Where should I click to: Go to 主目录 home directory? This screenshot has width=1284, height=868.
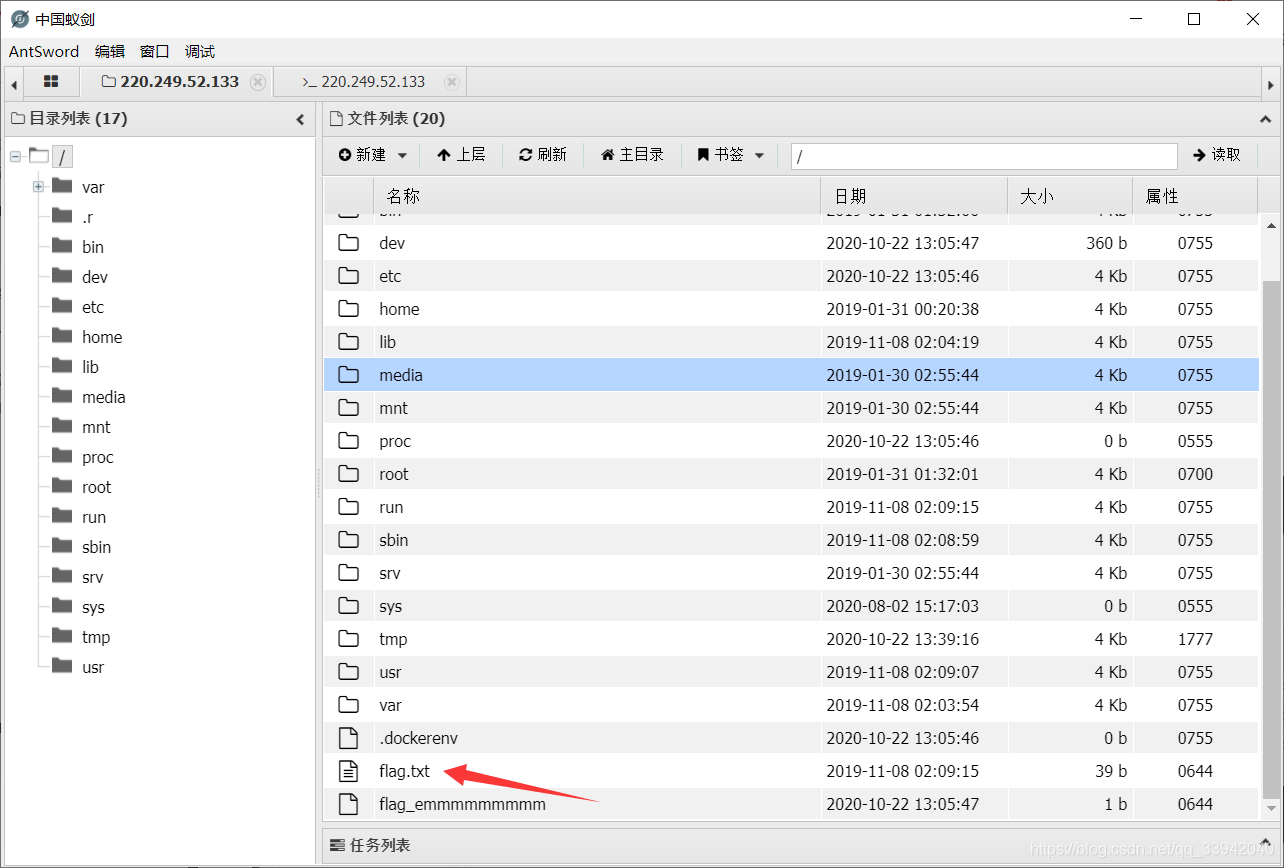click(632, 155)
